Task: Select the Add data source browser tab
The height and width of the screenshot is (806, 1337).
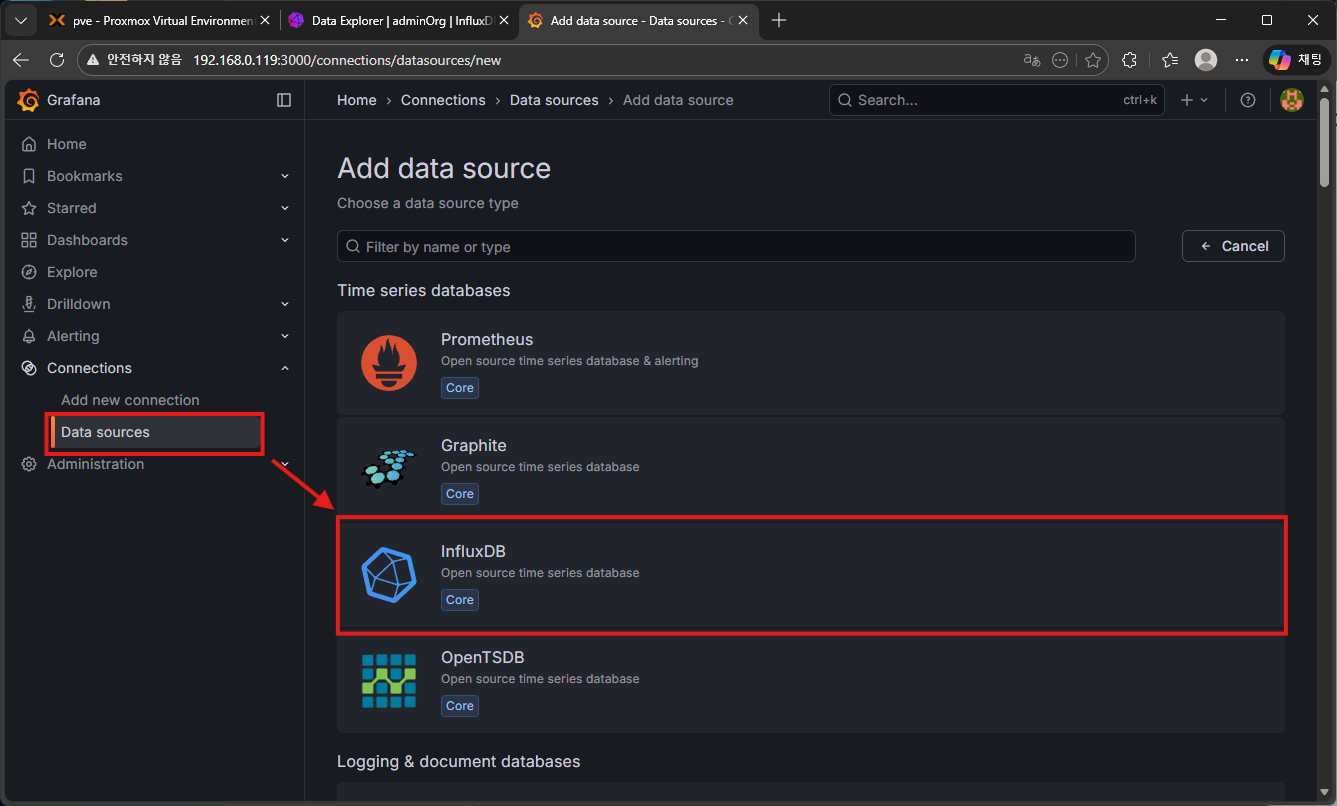Action: tap(637, 20)
